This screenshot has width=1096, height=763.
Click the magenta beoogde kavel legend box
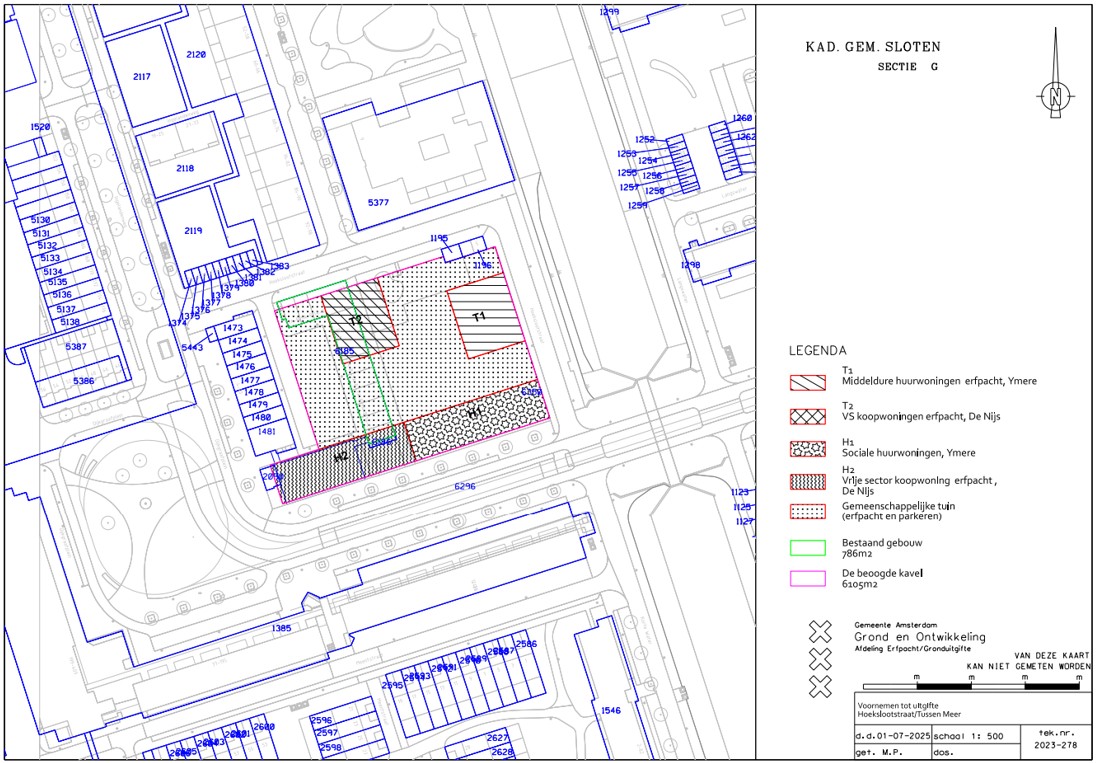pos(807,578)
